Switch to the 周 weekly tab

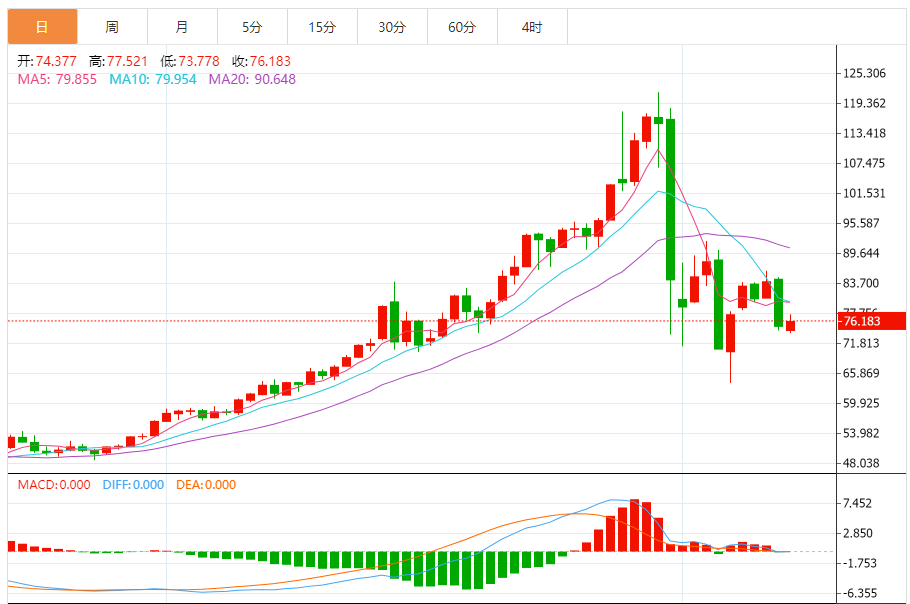[x=112, y=27]
